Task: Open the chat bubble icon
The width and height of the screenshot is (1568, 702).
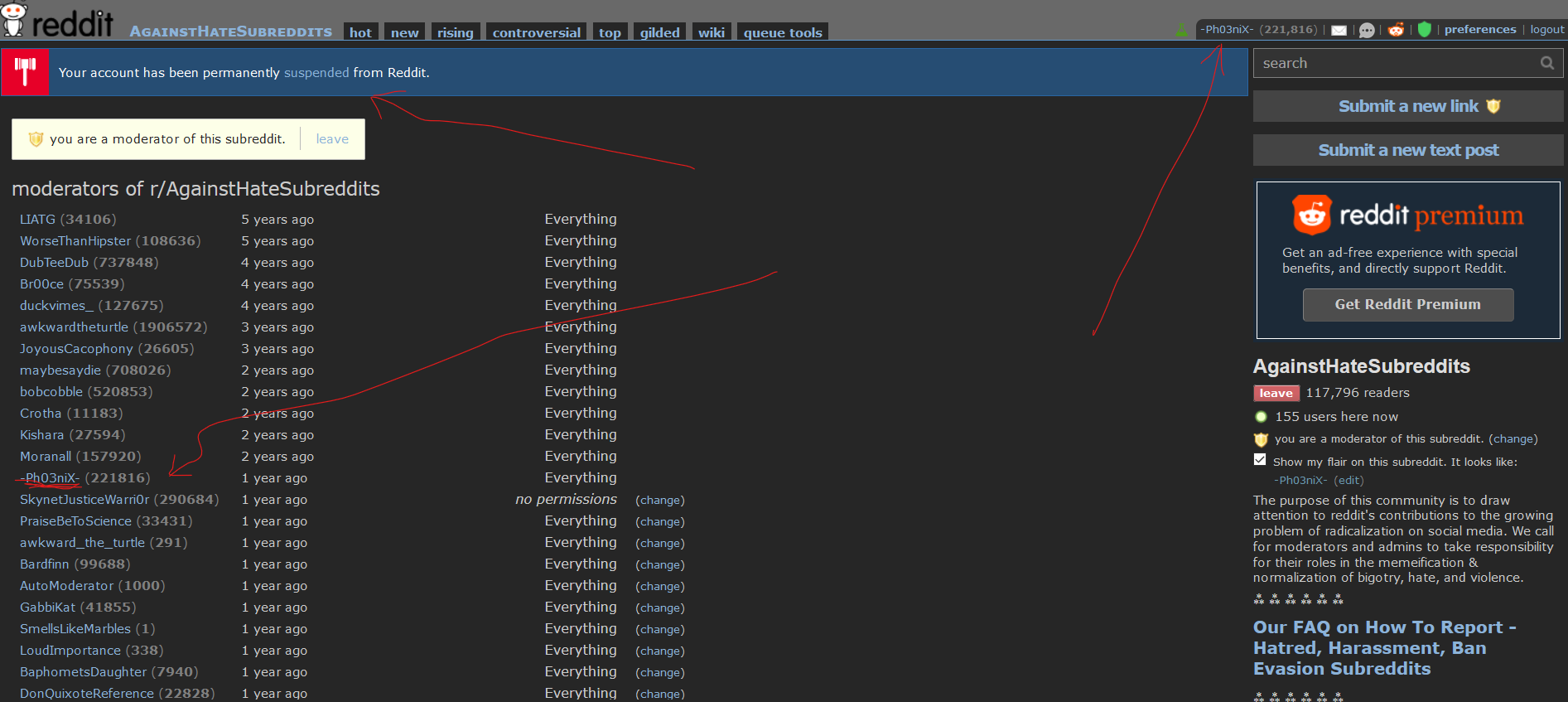Action: coord(1368,30)
